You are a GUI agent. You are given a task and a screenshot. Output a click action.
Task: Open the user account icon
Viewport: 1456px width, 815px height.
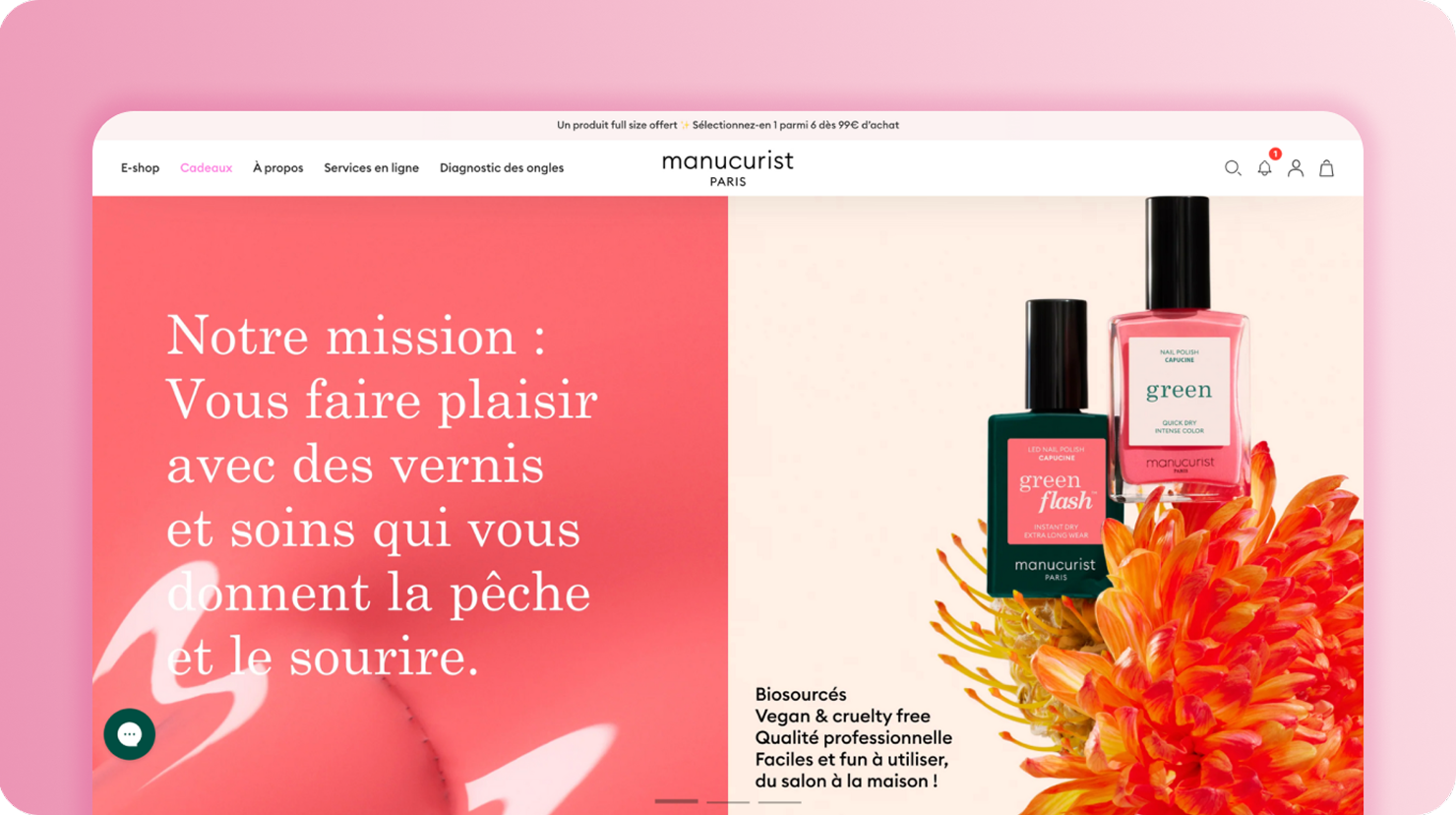click(x=1296, y=168)
